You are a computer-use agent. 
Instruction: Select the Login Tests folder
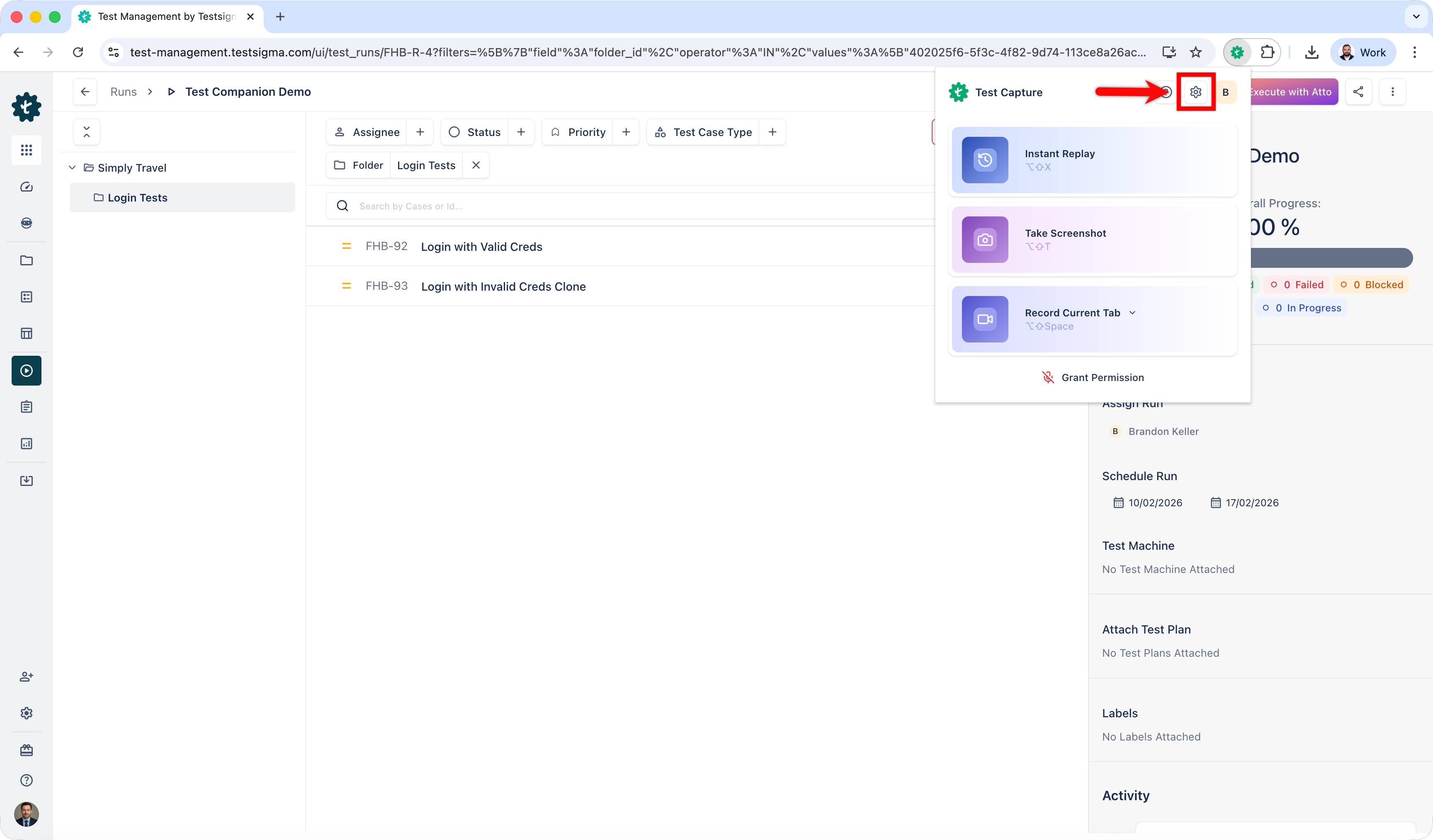coord(138,198)
